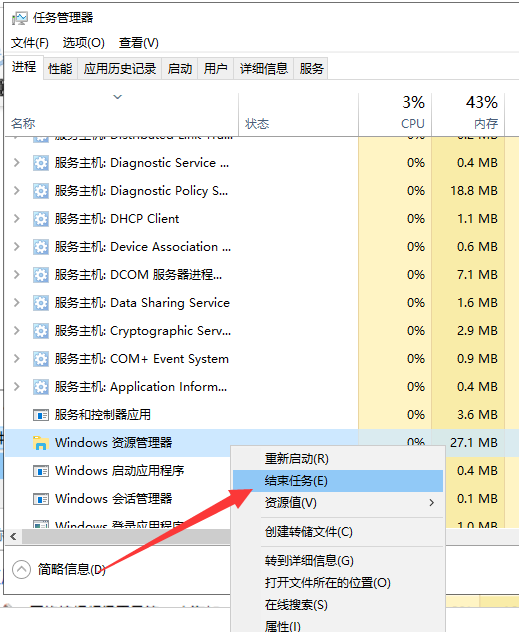Expand the Application Information host row

[17, 387]
